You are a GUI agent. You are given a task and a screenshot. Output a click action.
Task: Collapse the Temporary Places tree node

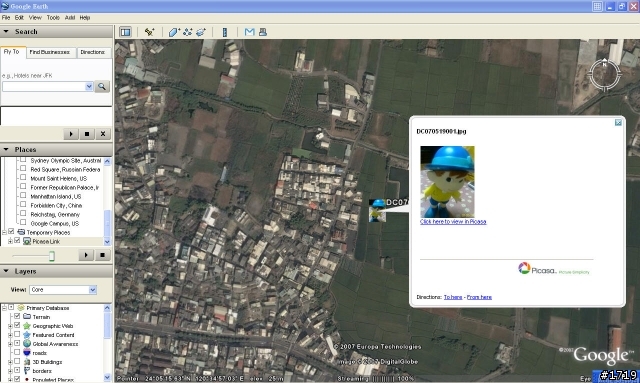click(4, 232)
